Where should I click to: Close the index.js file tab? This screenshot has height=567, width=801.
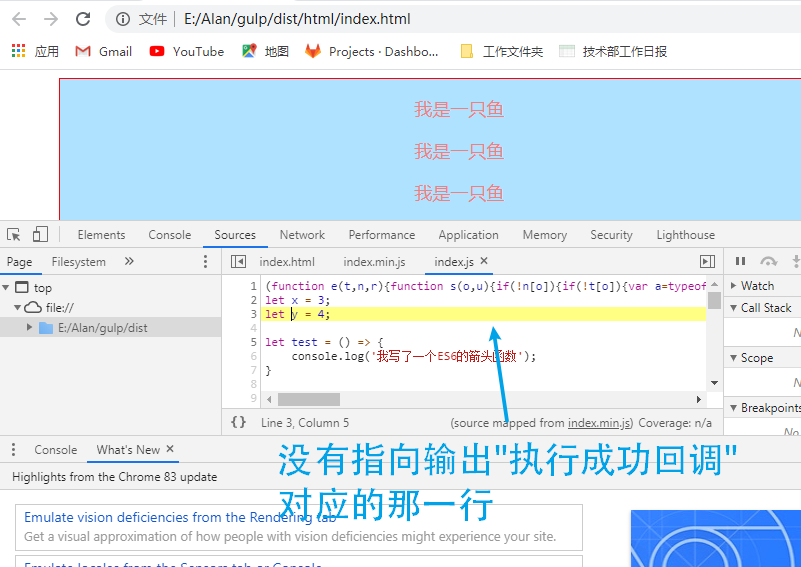point(484,261)
